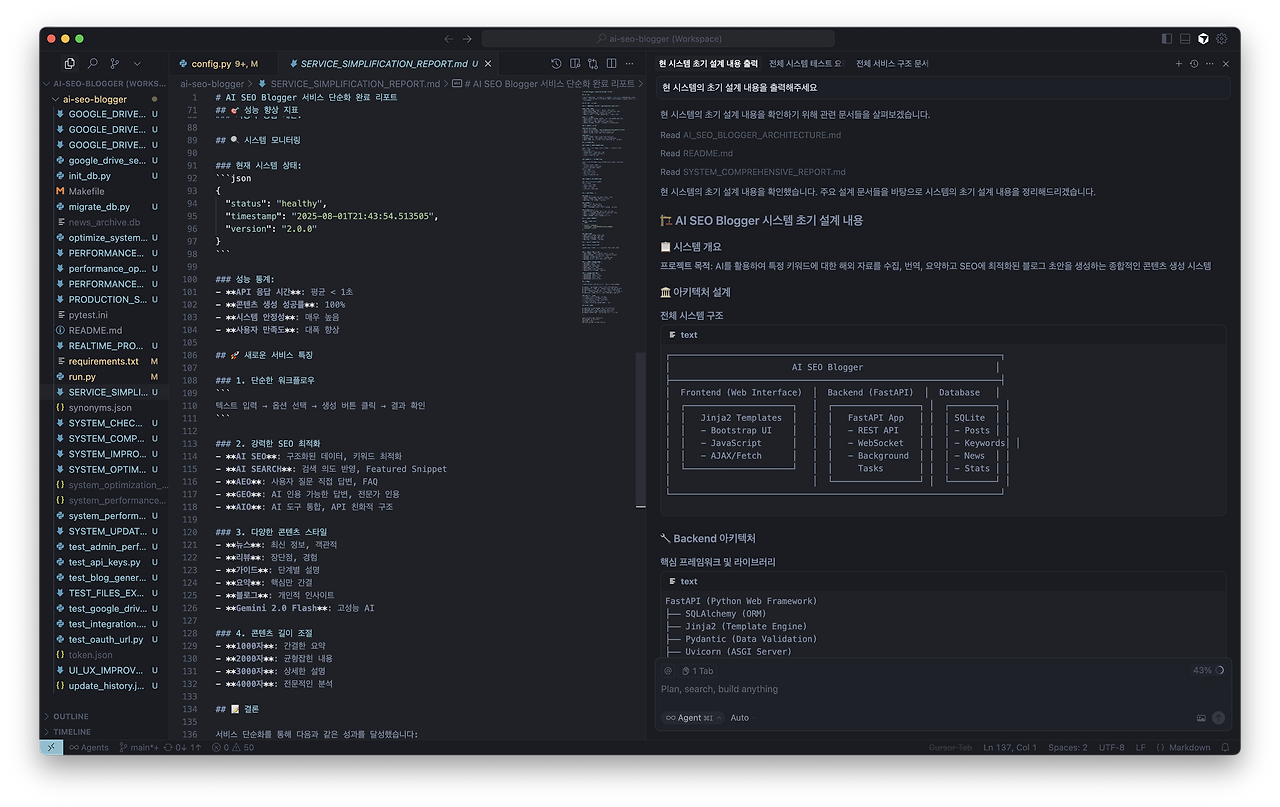The width and height of the screenshot is (1280, 807).
Task: Start a new chat with plus icon
Action: point(1178,63)
